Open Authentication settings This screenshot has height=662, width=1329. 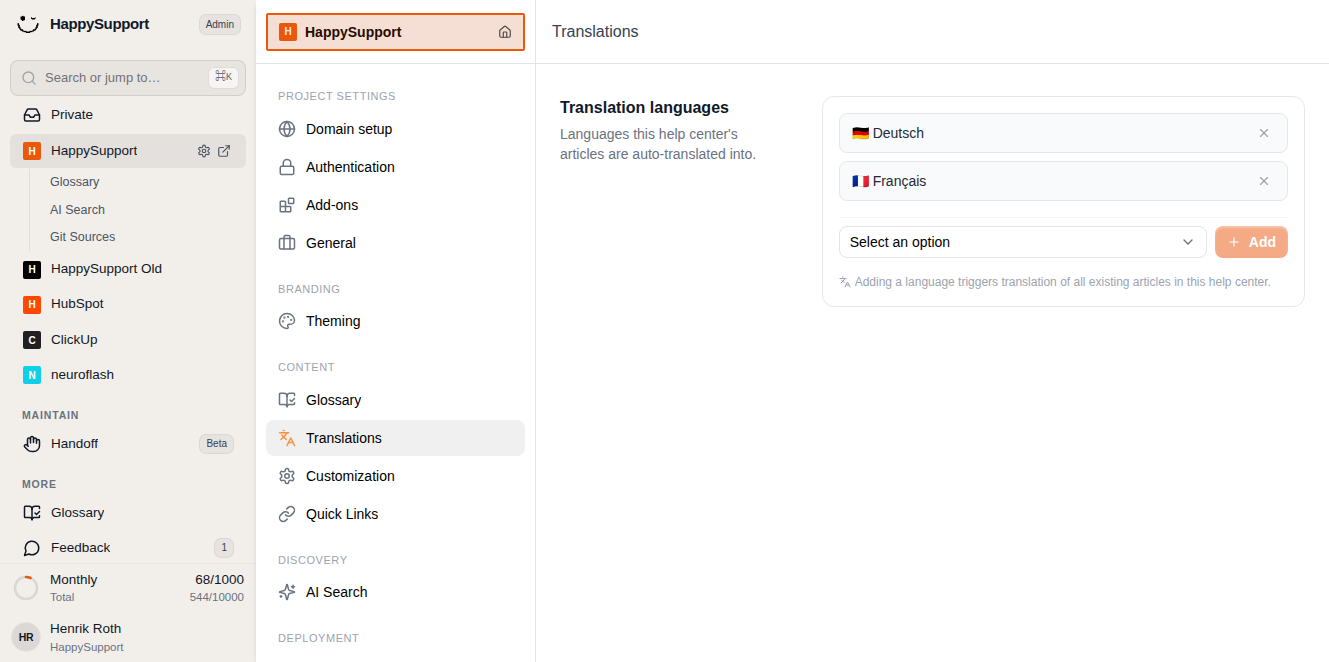pyautogui.click(x=395, y=167)
